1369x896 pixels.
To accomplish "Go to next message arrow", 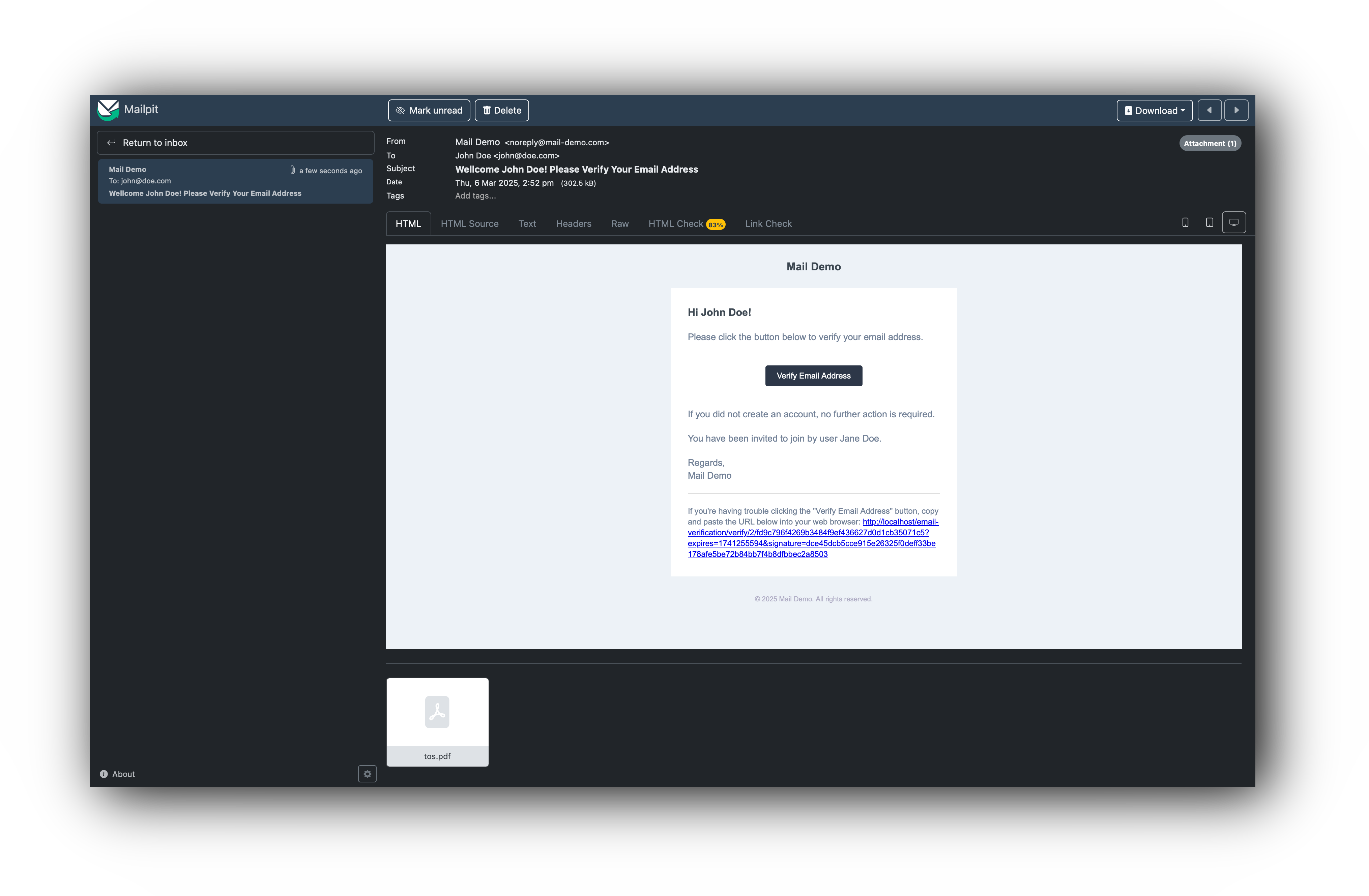I will point(1236,111).
